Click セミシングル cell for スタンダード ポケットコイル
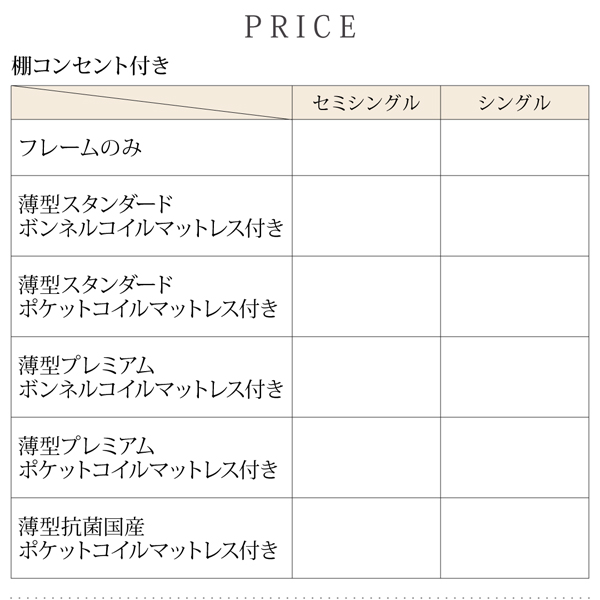Screen dimensions: 600x600 click(366, 297)
